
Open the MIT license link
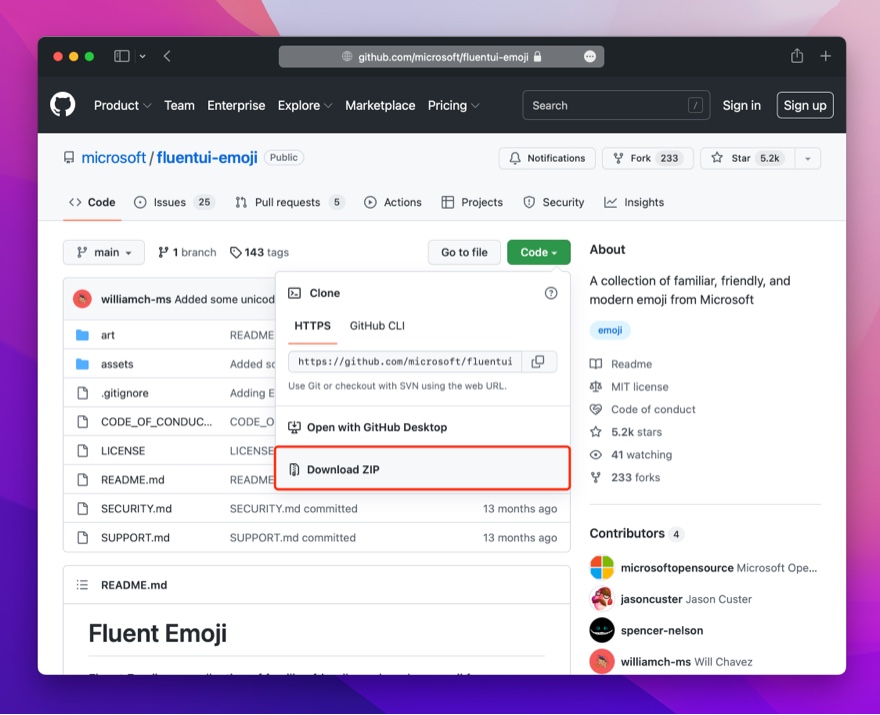coord(629,387)
